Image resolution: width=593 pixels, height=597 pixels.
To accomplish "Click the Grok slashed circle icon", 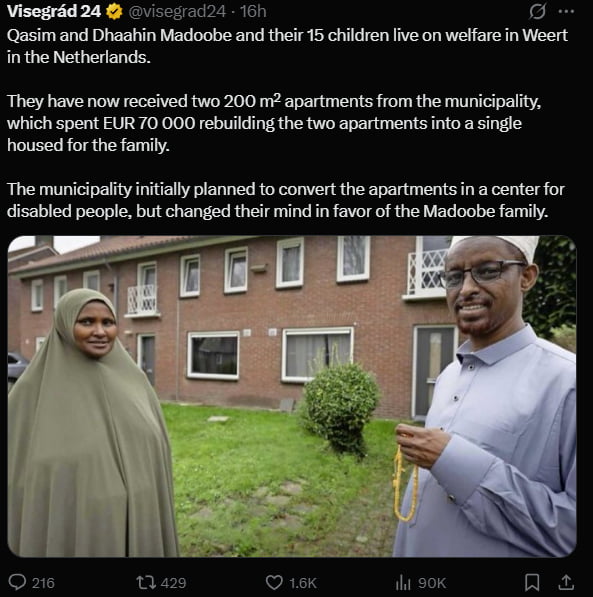I will coord(537,11).
